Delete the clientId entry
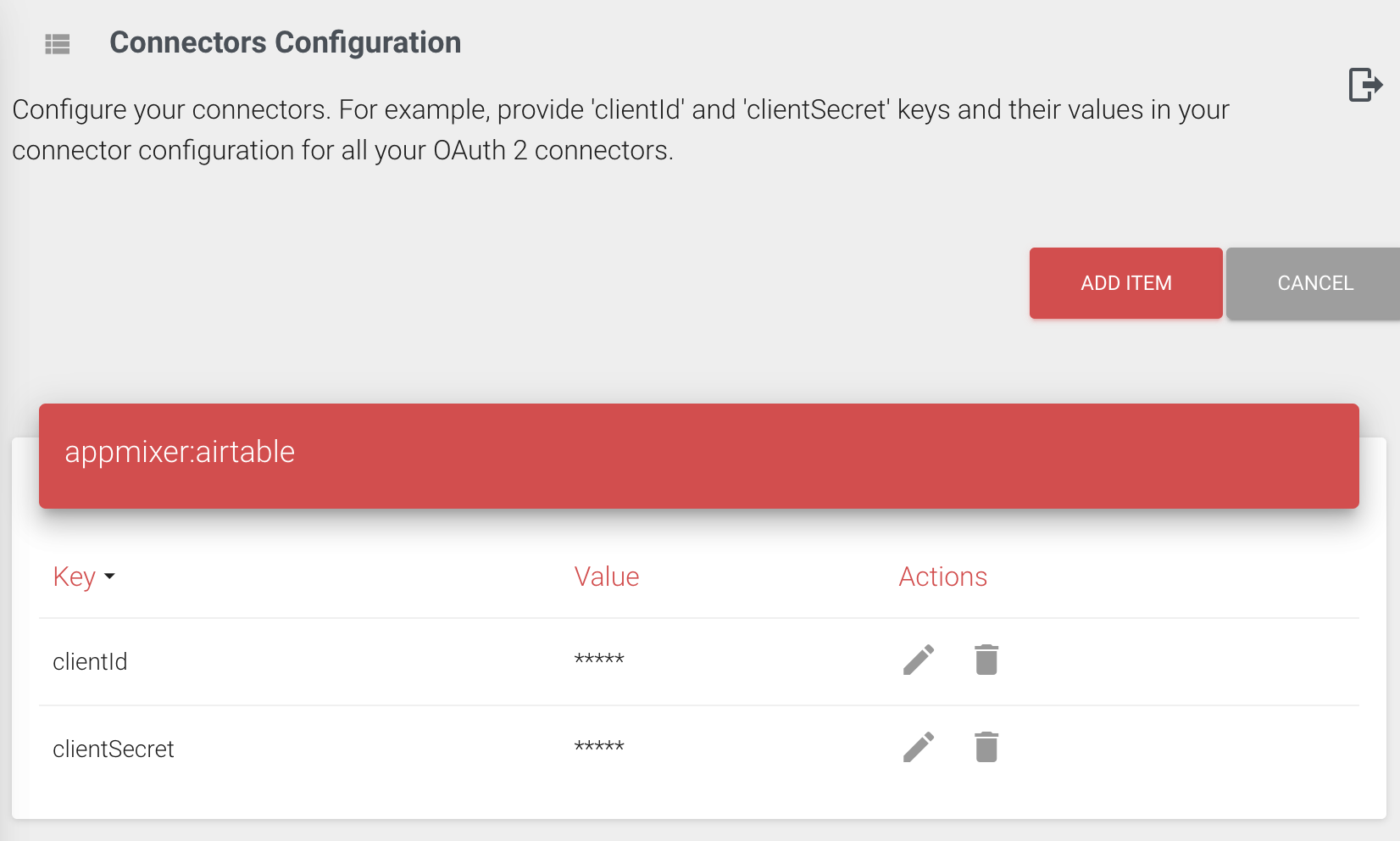1400x841 pixels. tap(986, 660)
